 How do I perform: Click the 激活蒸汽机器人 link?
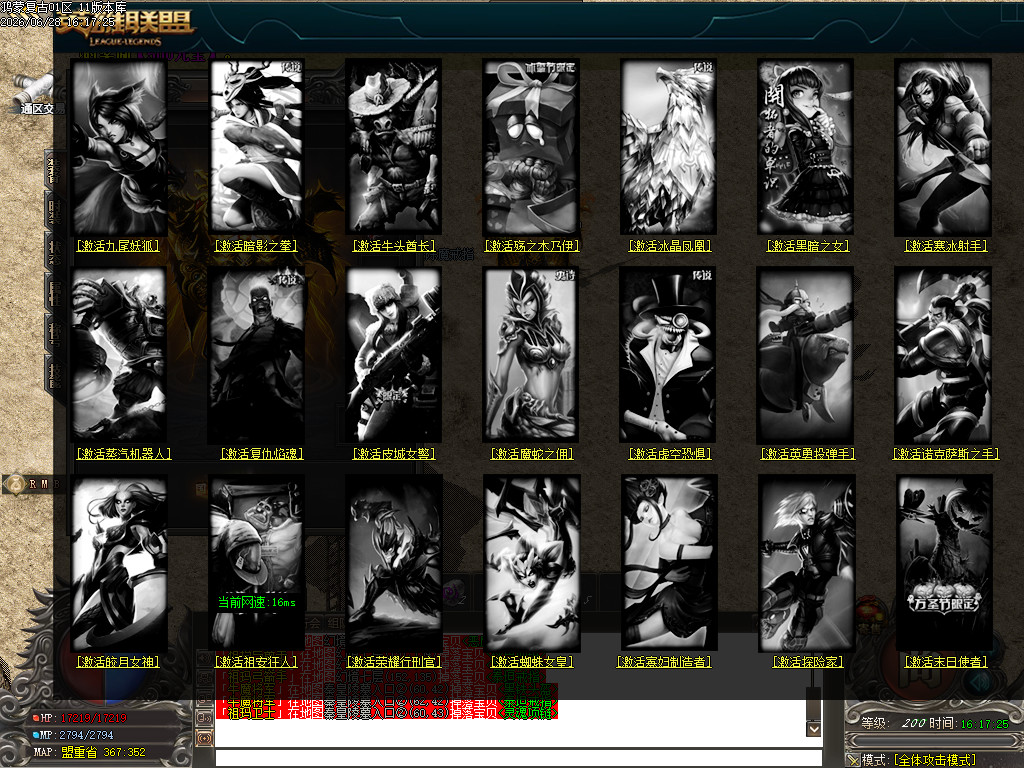tap(124, 453)
